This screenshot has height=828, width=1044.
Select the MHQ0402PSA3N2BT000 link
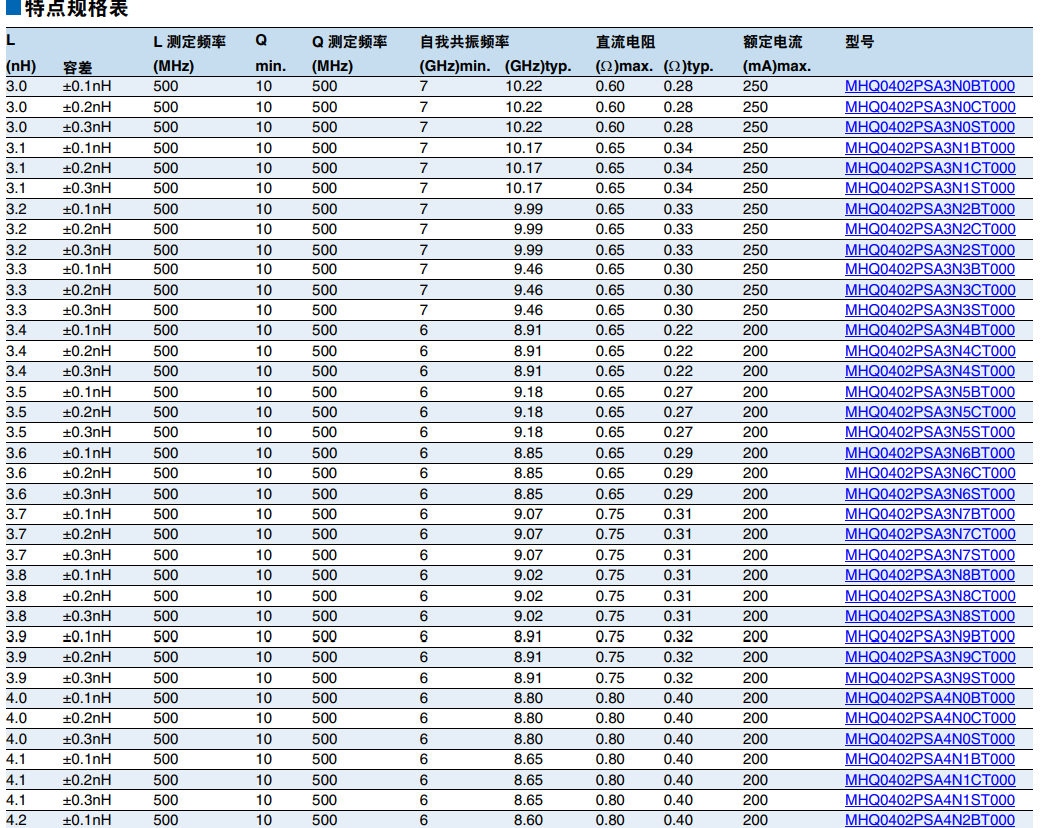pos(929,209)
